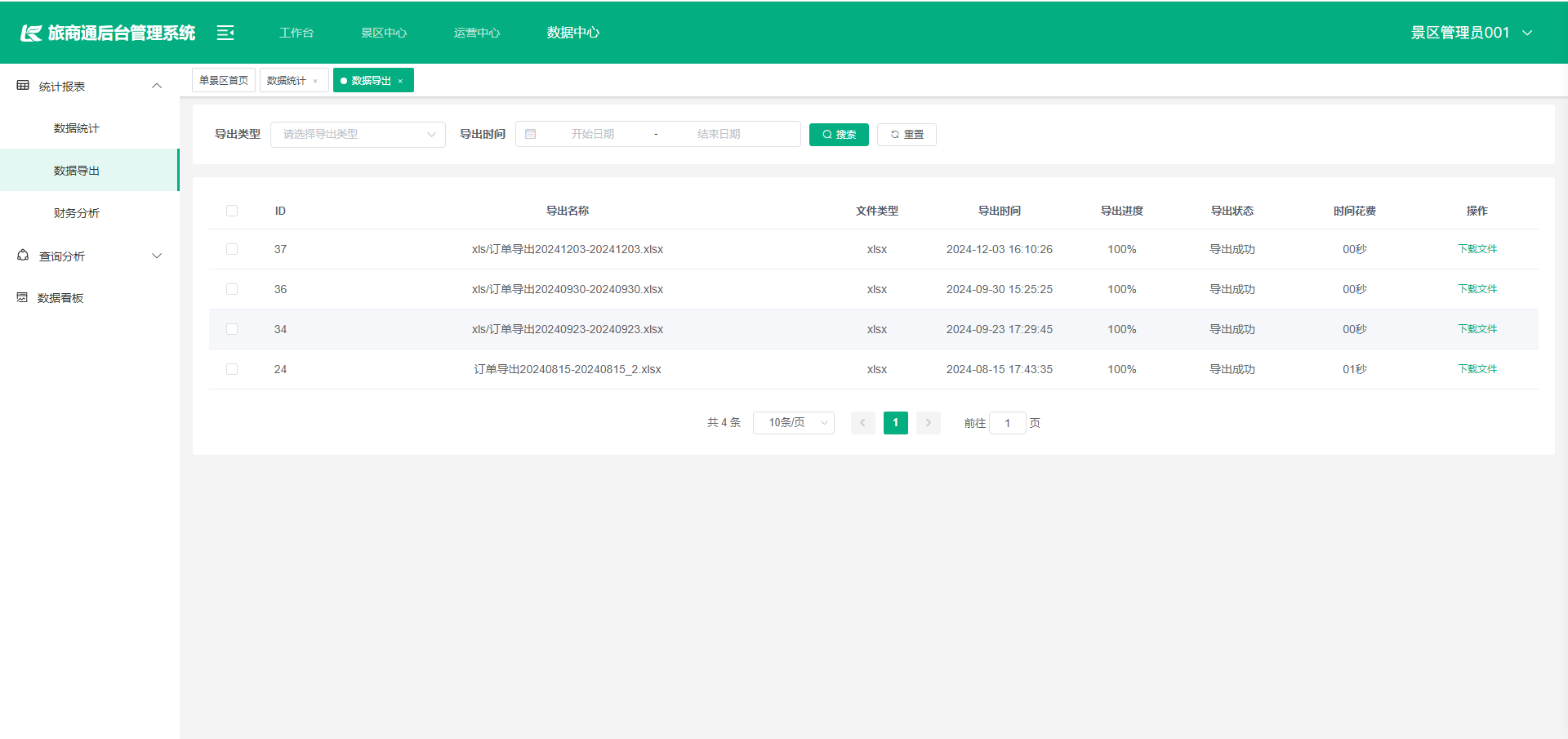Click the 结束日期 end date field
The image size is (1568, 739).
719,134
